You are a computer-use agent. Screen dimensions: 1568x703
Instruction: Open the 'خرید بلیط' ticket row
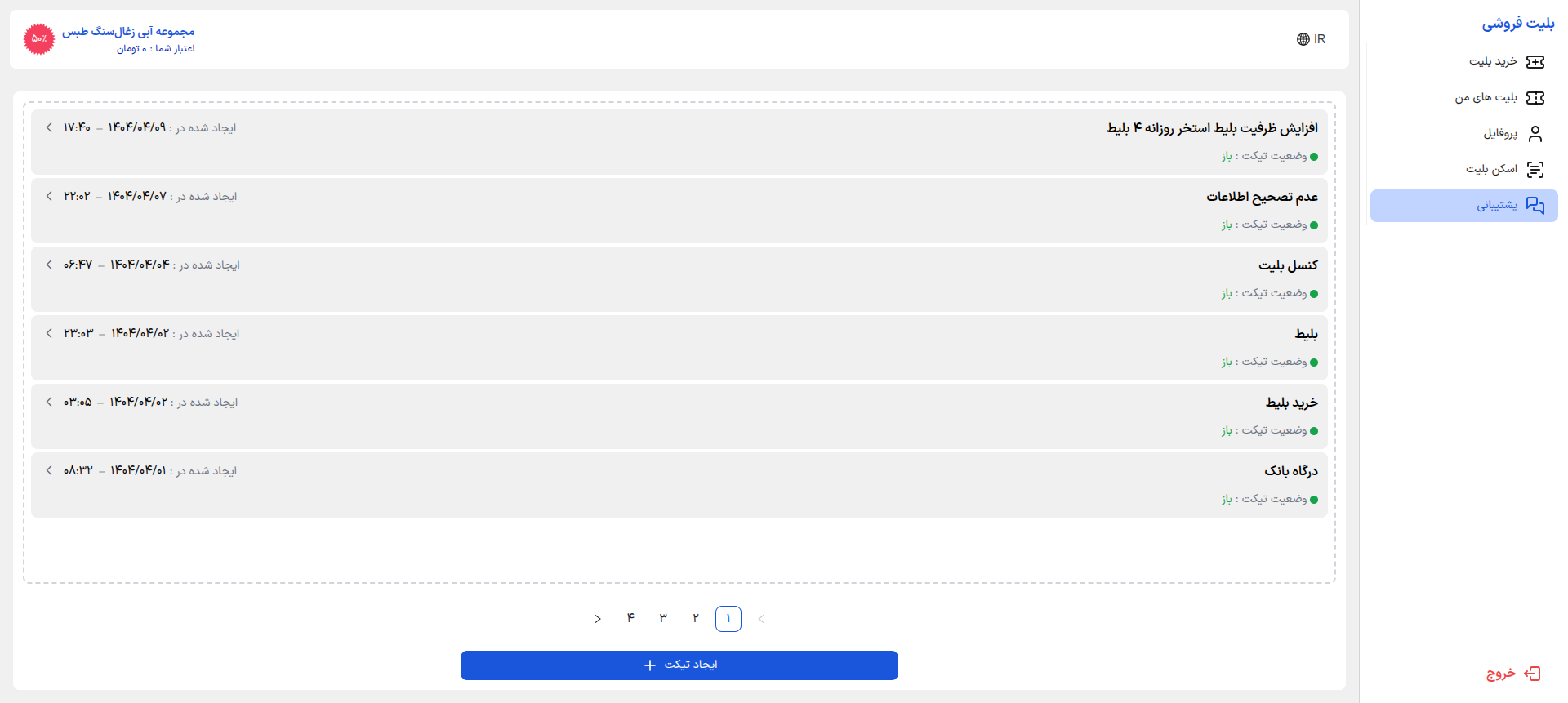(x=679, y=416)
